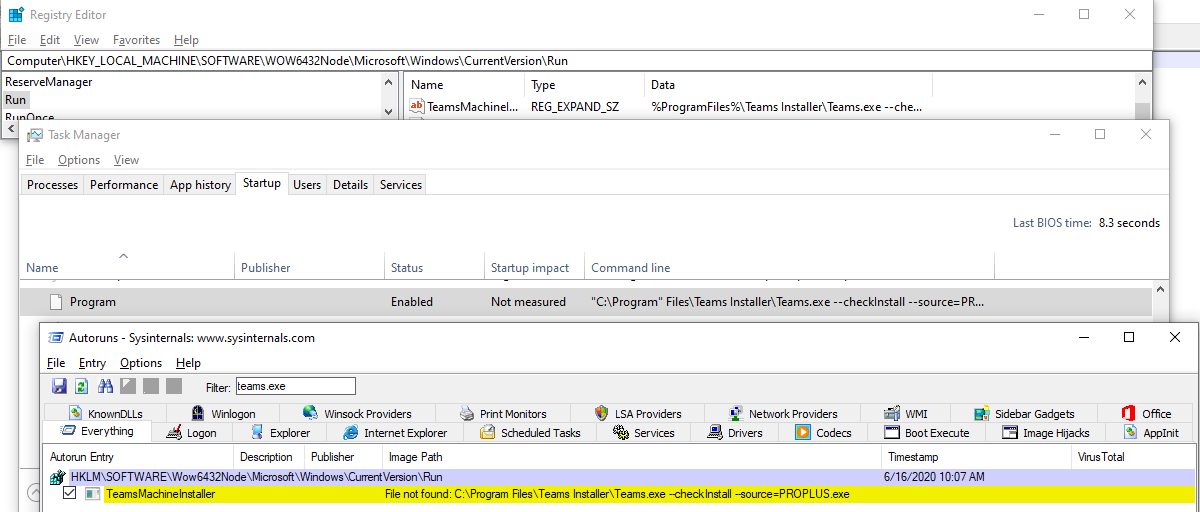Image resolution: width=1200 pixels, height=512 pixels.
Task: Open the Task Manager File menu
Action: pos(35,160)
